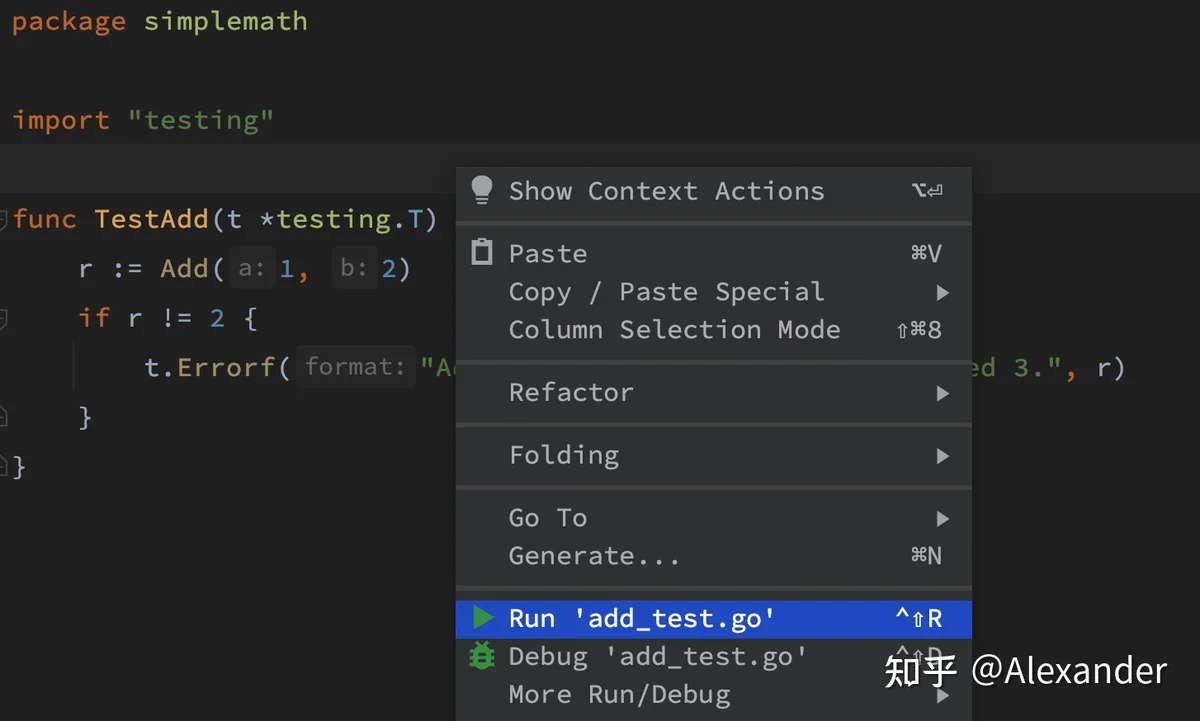
Task: Click the green Run triangle icon
Action: 483,618
